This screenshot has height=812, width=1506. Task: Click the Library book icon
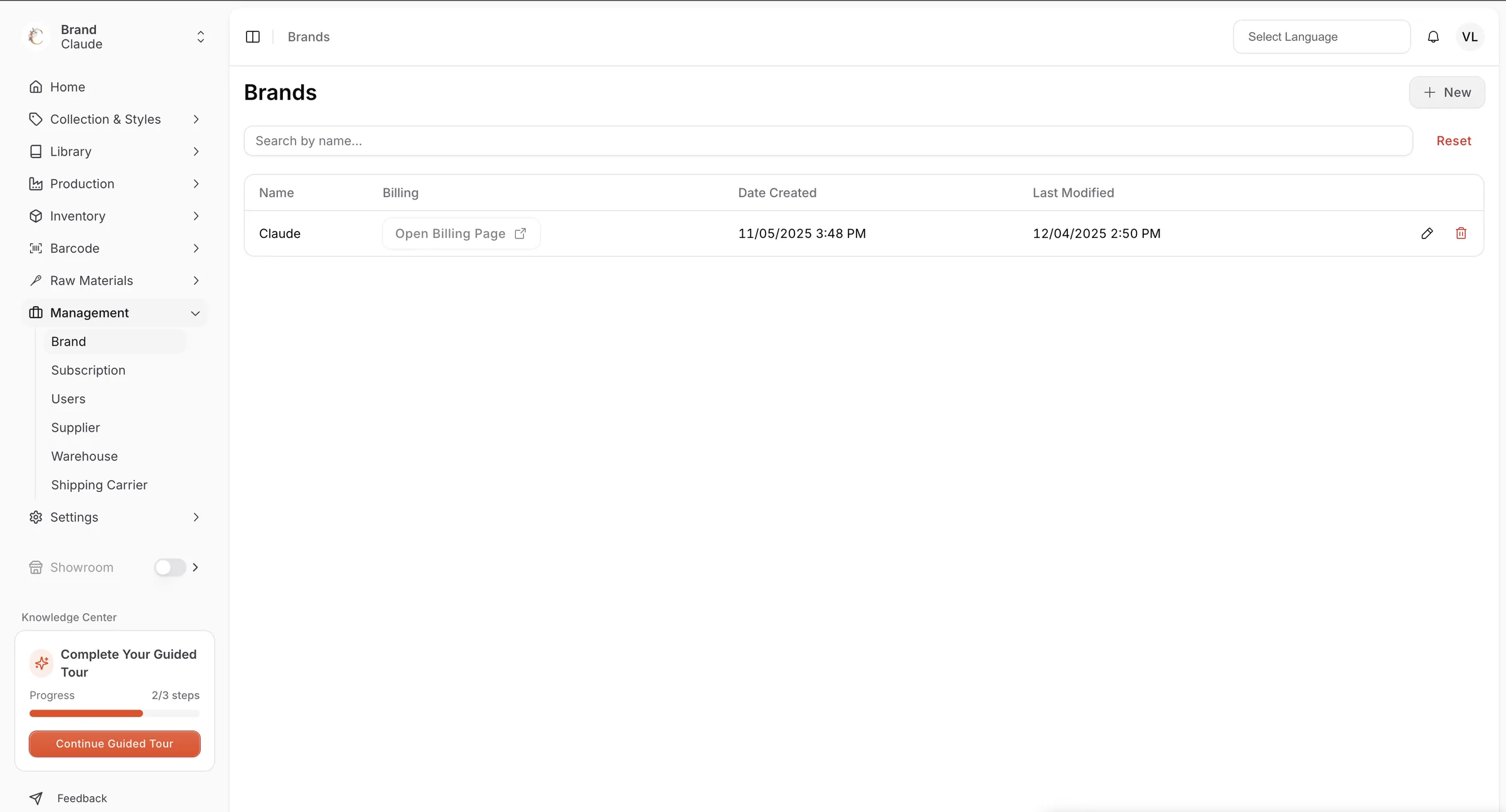coord(36,151)
